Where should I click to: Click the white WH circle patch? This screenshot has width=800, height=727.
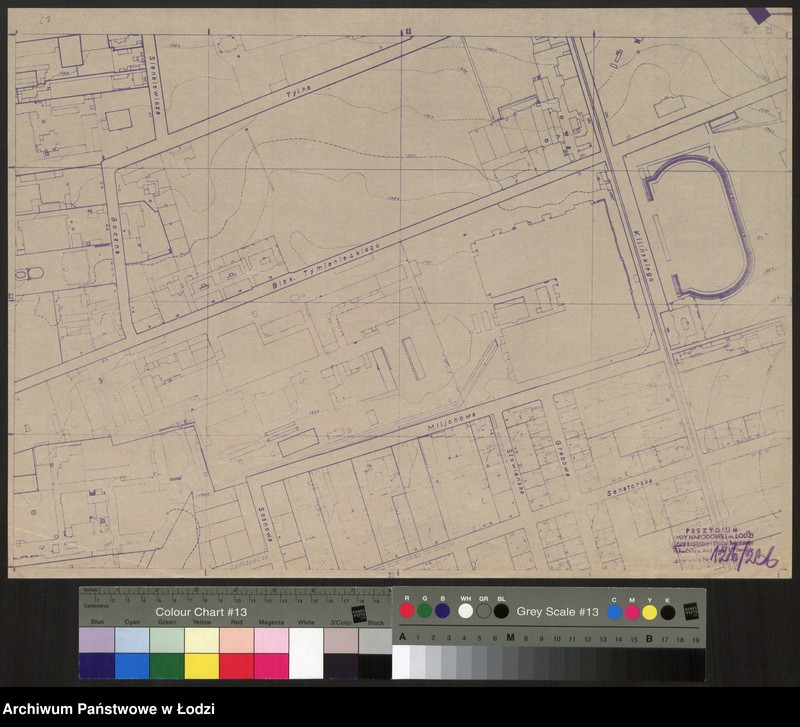[466, 611]
